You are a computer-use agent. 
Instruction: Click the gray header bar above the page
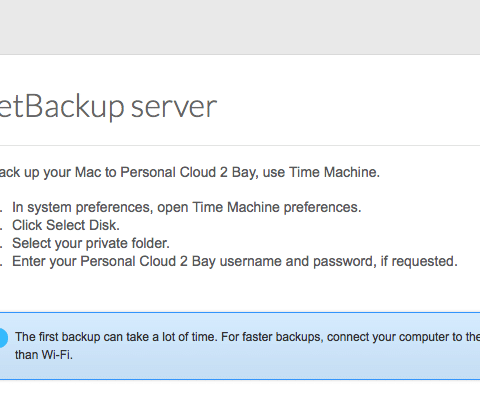tap(240, 27)
